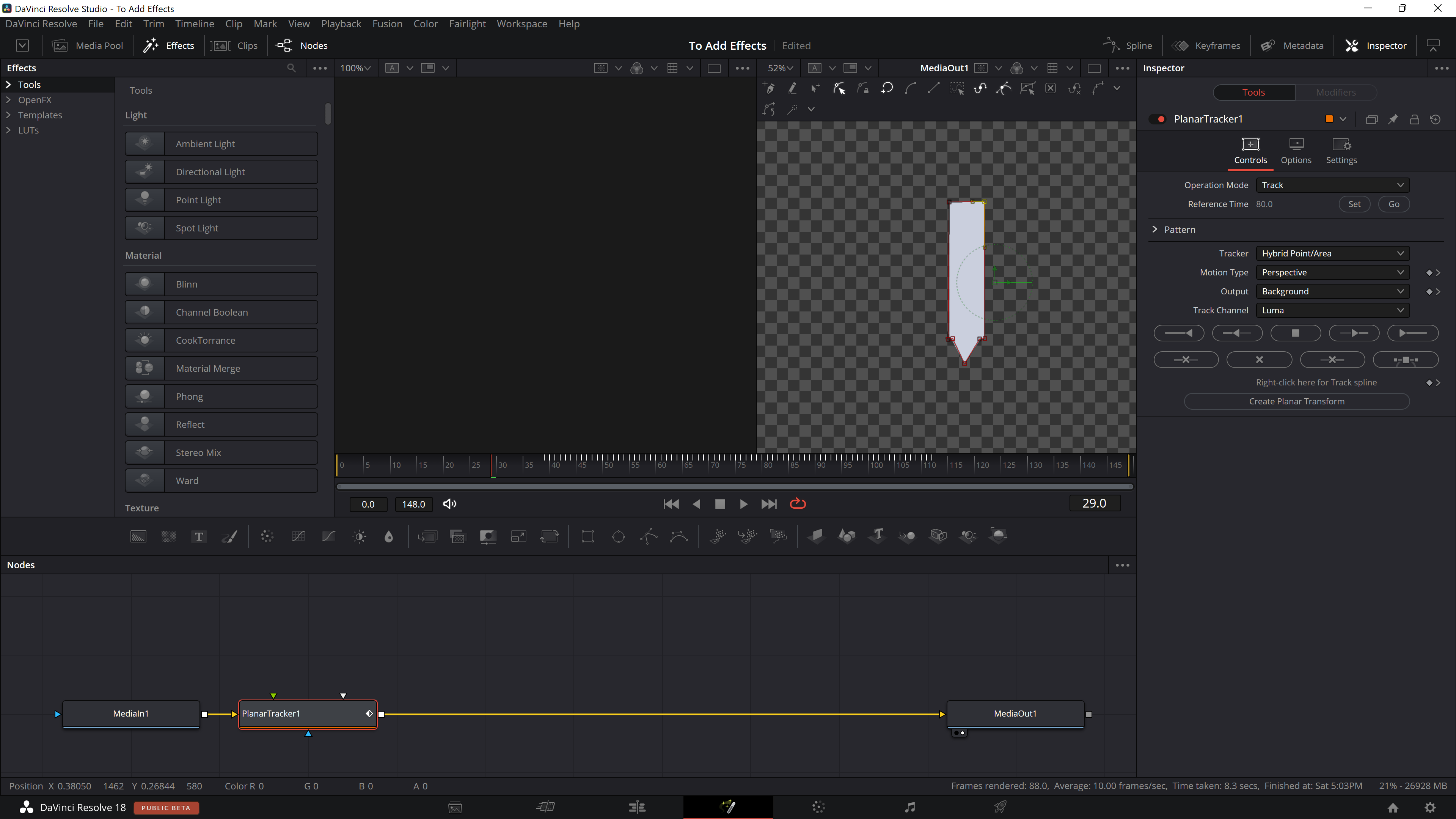The image size is (1456, 819).
Task: Add a Text 3D node from toolbar
Action: tap(878, 535)
